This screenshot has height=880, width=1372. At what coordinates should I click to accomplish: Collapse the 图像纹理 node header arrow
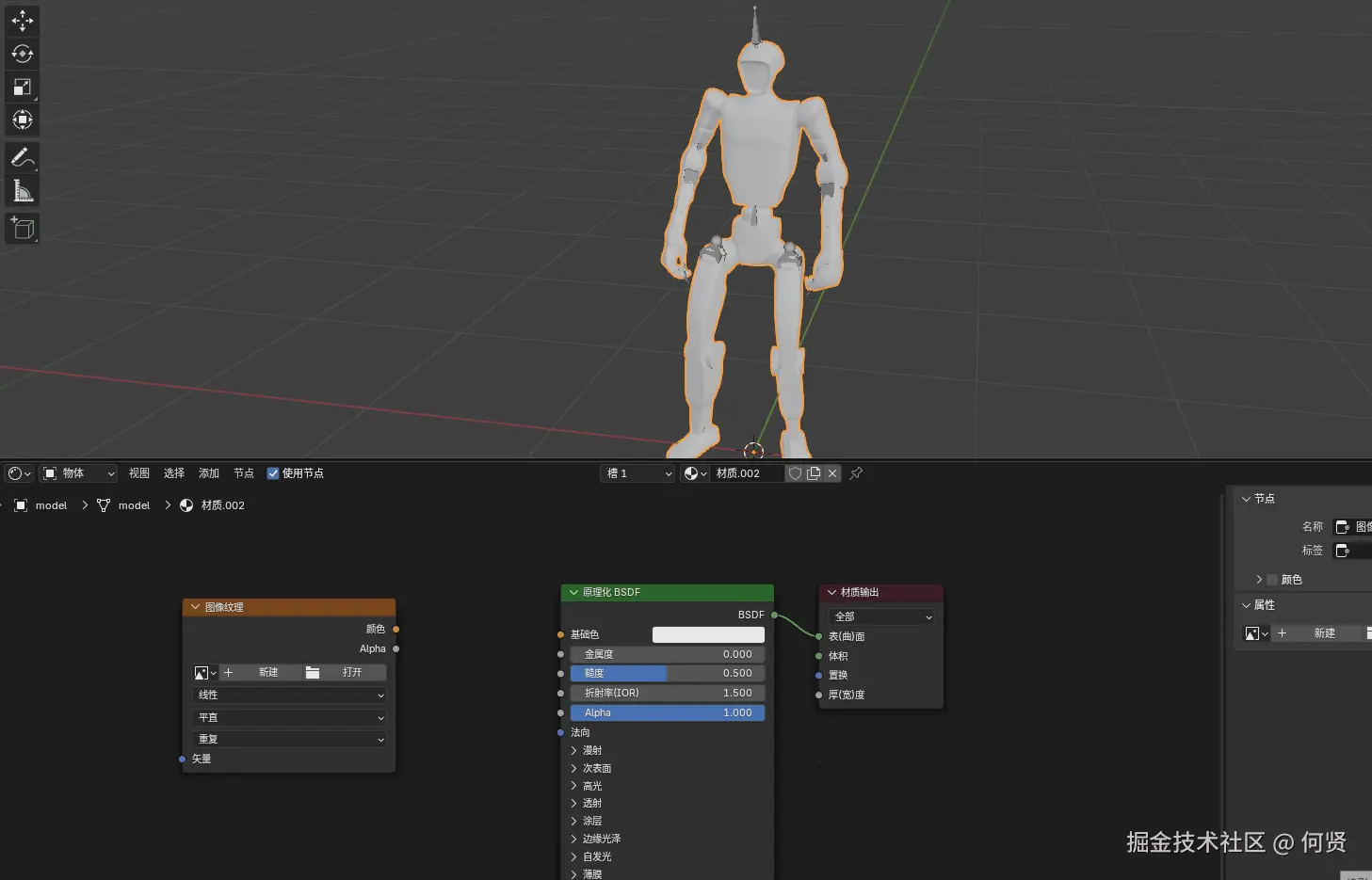click(x=195, y=607)
